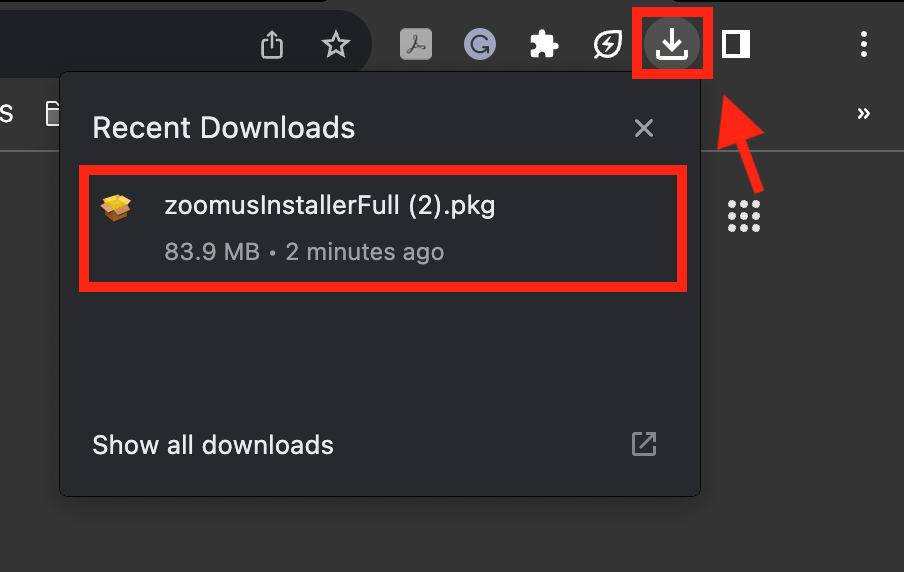
Task: Open the Grammarly extension icon
Action: (x=480, y=44)
